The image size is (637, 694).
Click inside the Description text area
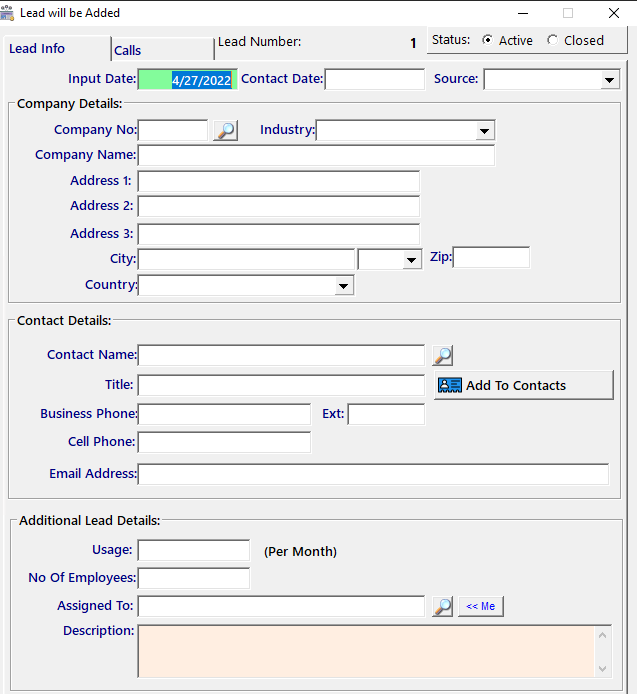pos(366,652)
